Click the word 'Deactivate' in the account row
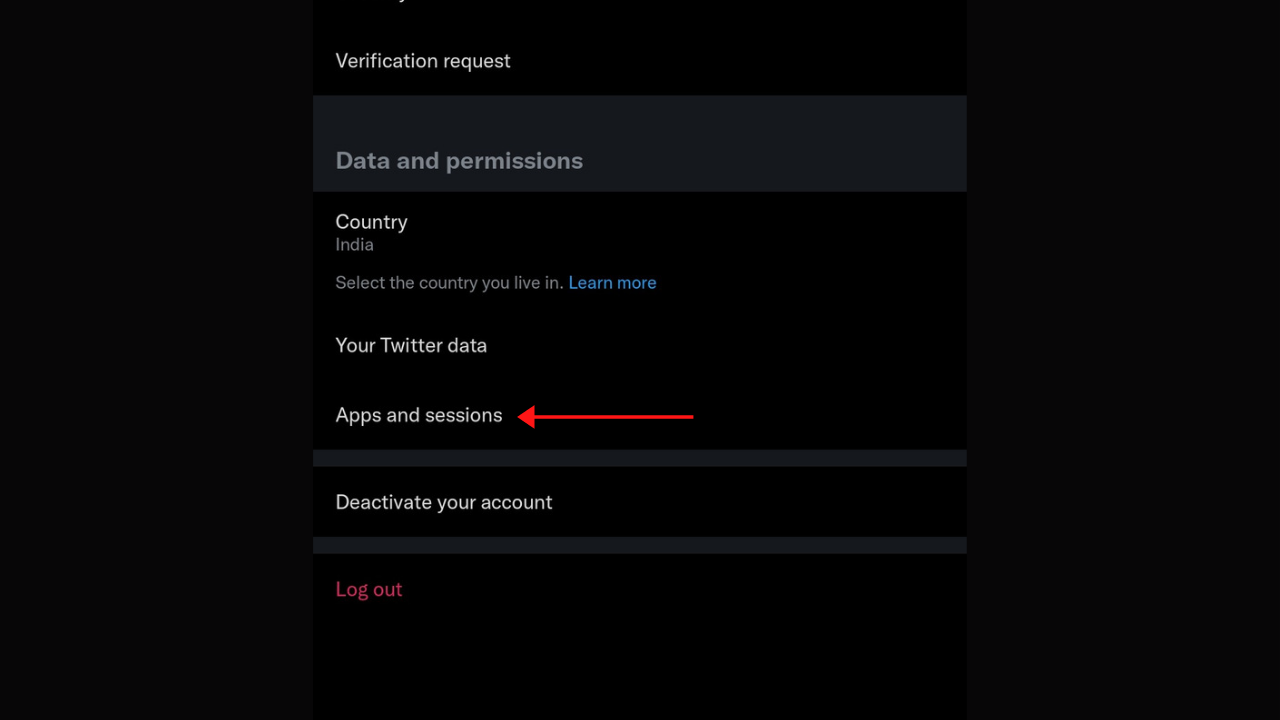 [x=379, y=502]
